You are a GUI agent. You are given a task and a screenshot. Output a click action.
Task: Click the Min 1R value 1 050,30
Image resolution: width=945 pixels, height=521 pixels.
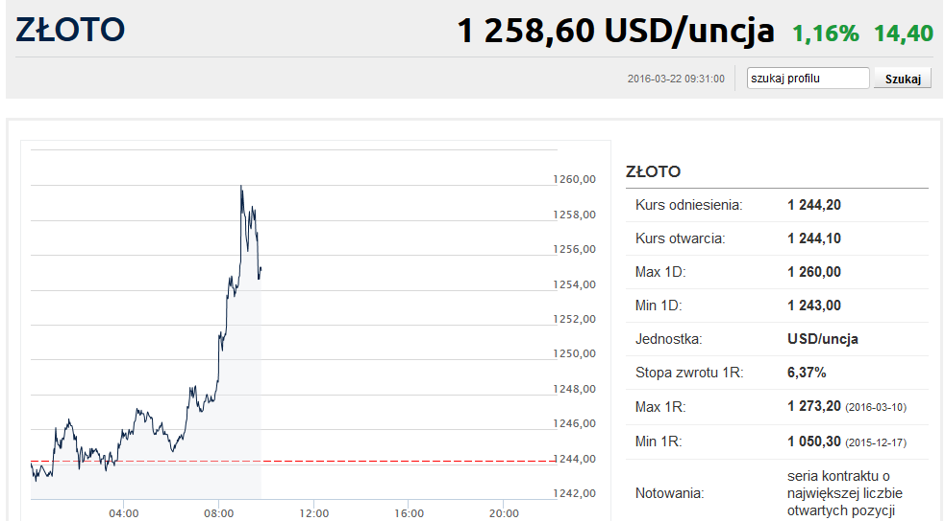[814, 441]
